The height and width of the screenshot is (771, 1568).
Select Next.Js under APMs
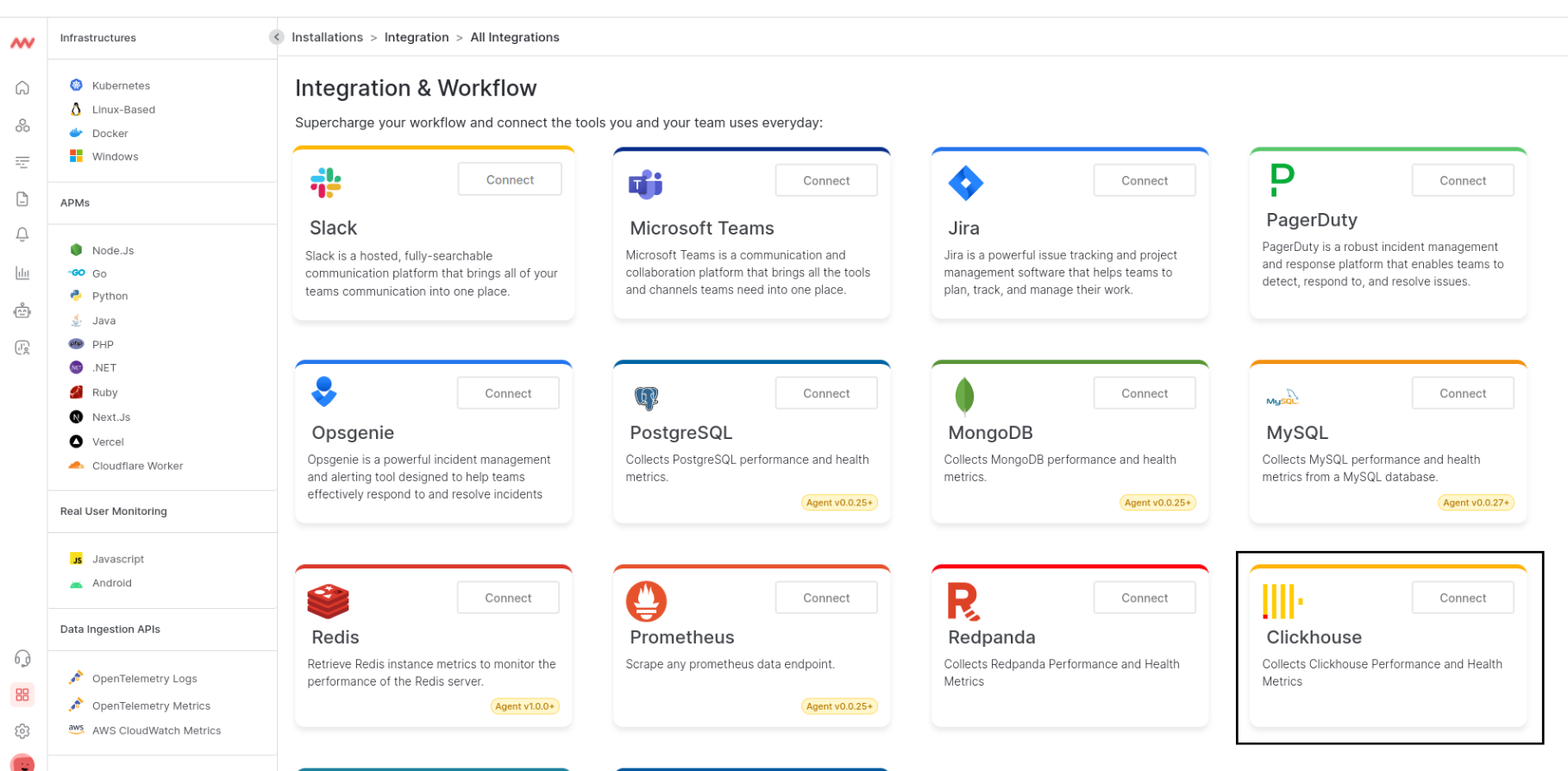(x=111, y=417)
